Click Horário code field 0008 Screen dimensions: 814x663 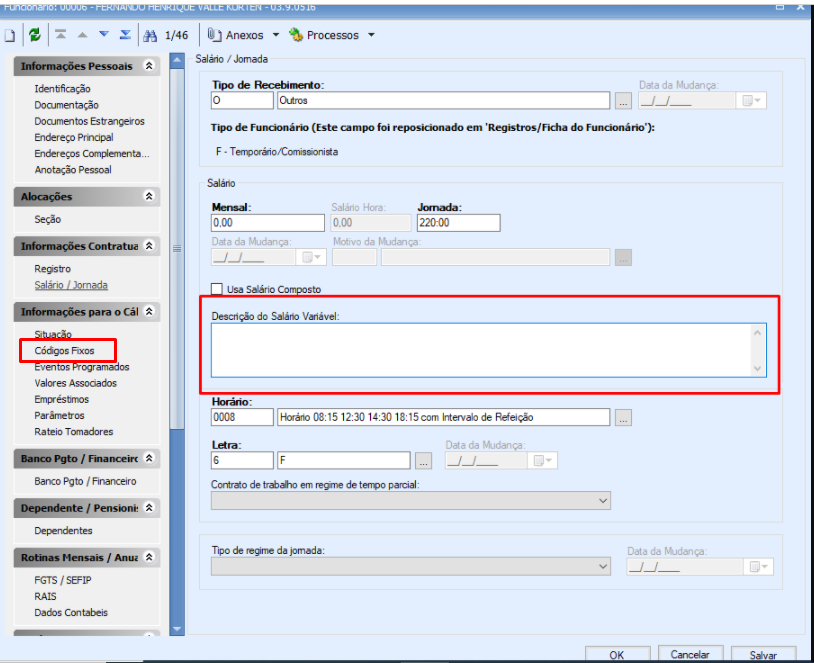click(x=242, y=417)
